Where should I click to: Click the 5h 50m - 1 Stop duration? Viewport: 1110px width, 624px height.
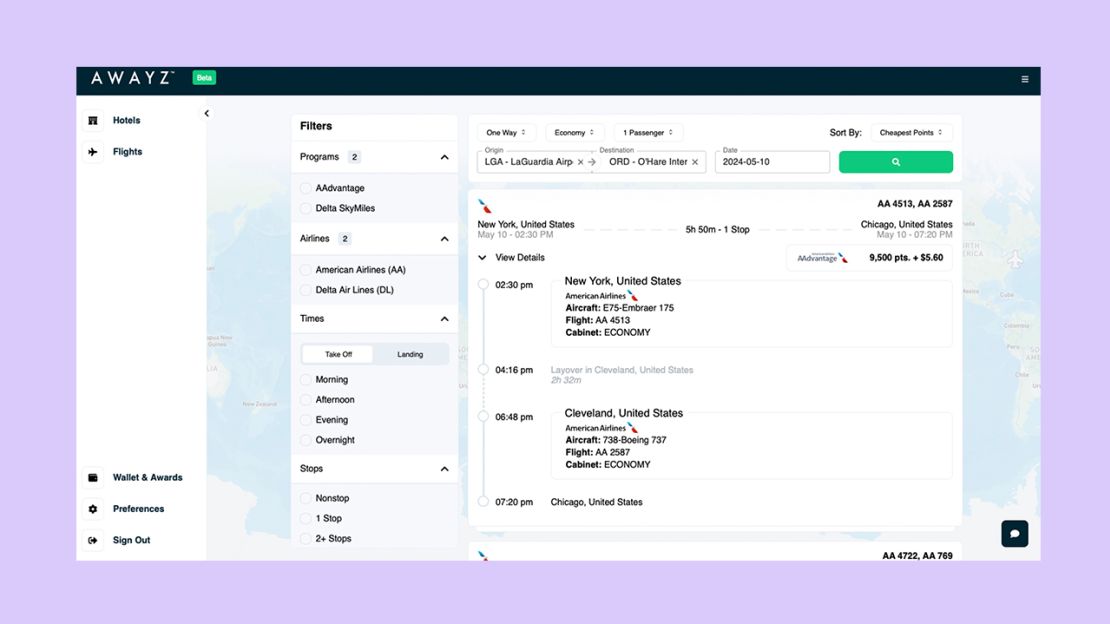(x=717, y=229)
